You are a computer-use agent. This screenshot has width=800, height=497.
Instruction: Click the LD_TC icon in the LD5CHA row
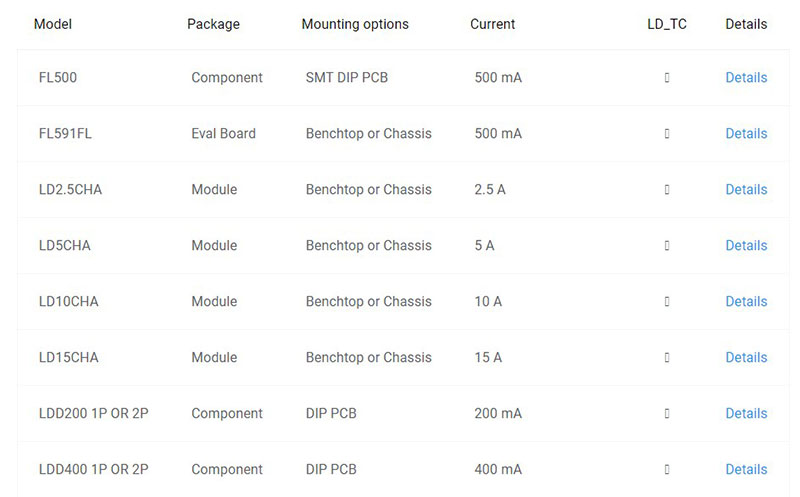[666, 245]
